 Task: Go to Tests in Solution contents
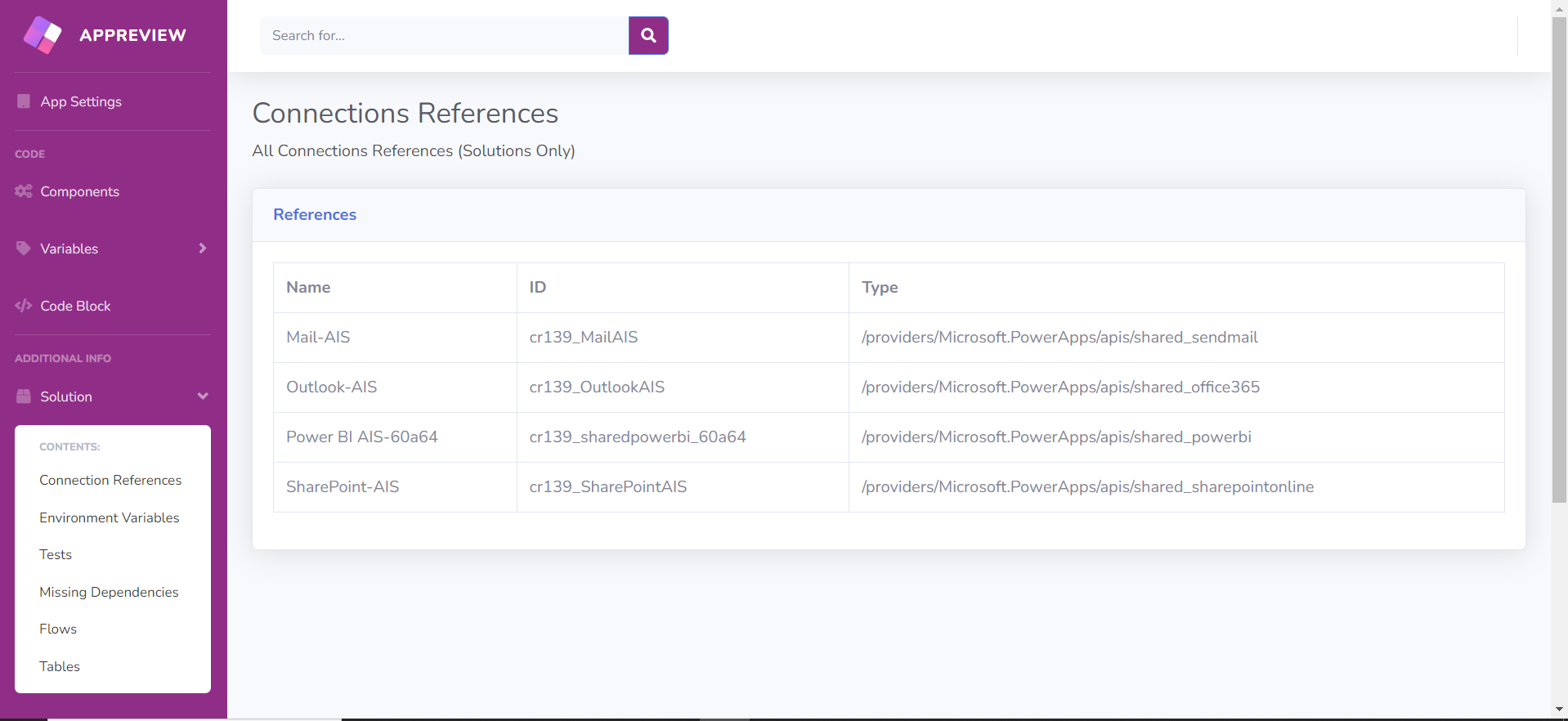coord(56,554)
